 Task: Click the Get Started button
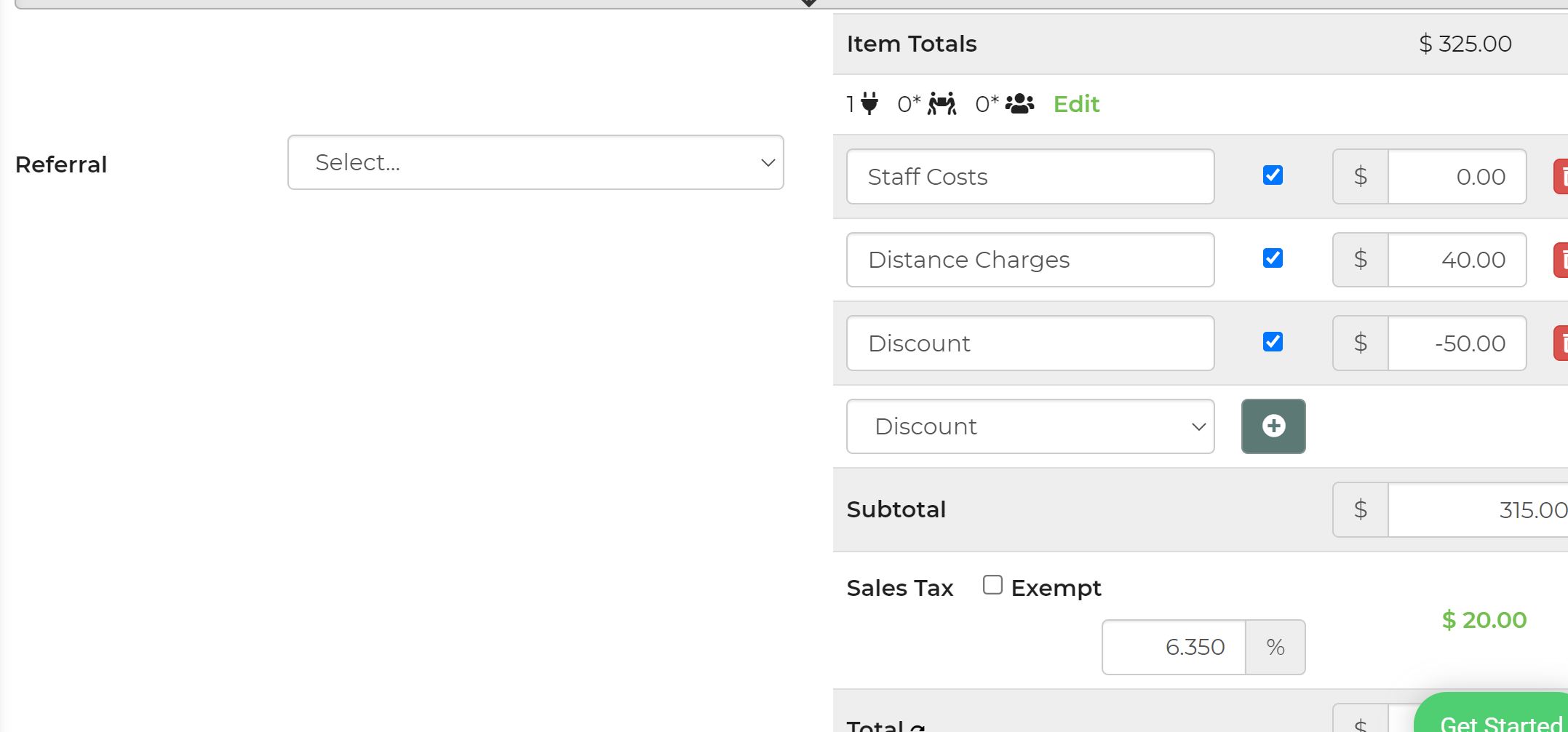click(x=1499, y=720)
